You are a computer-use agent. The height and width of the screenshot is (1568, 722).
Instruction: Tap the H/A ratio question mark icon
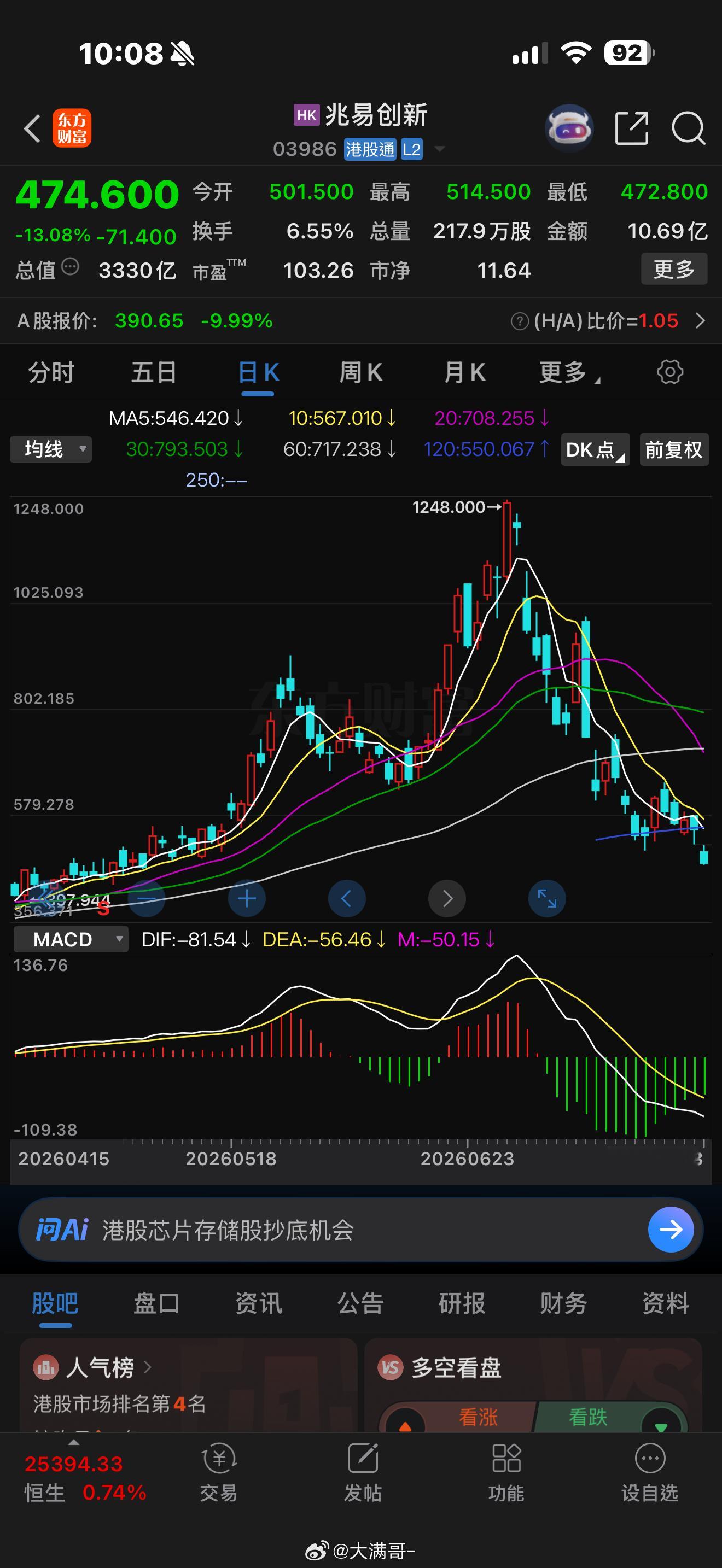[519, 321]
